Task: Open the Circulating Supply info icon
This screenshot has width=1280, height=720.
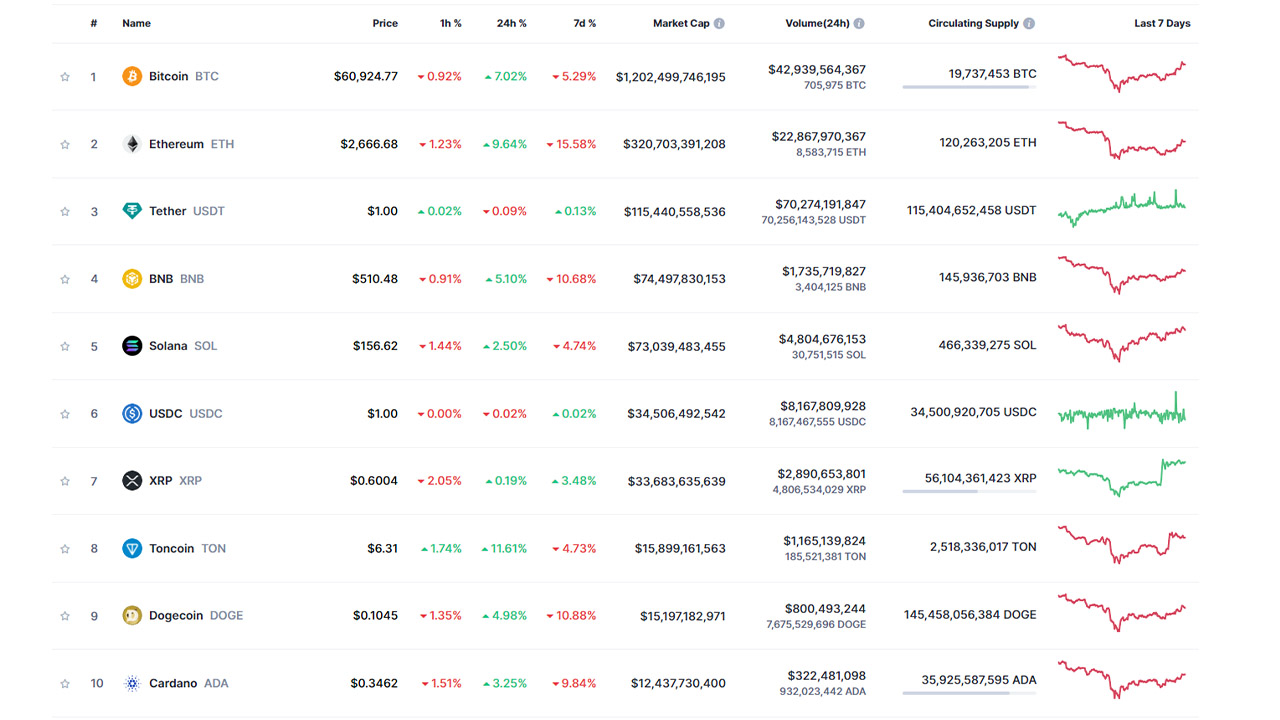Action: pyautogui.click(x=1029, y=23)
